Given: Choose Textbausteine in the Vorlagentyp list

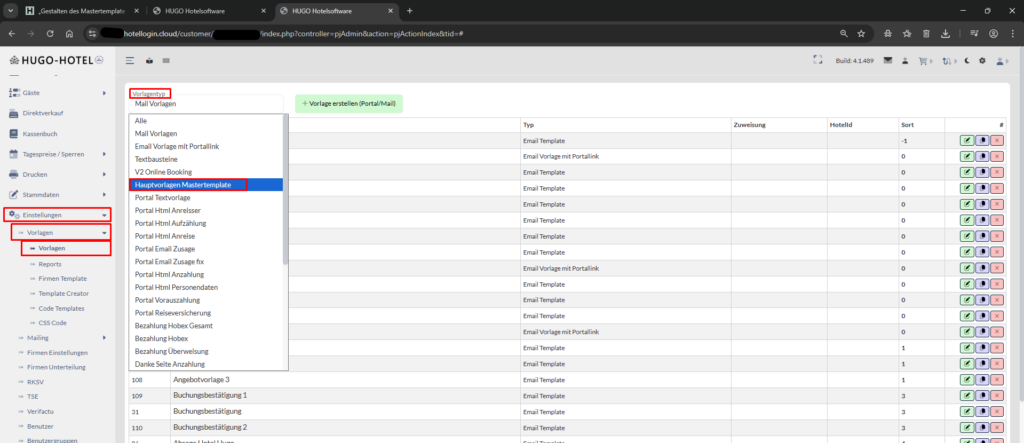Looking at the screenshot, I should (161, 159).
